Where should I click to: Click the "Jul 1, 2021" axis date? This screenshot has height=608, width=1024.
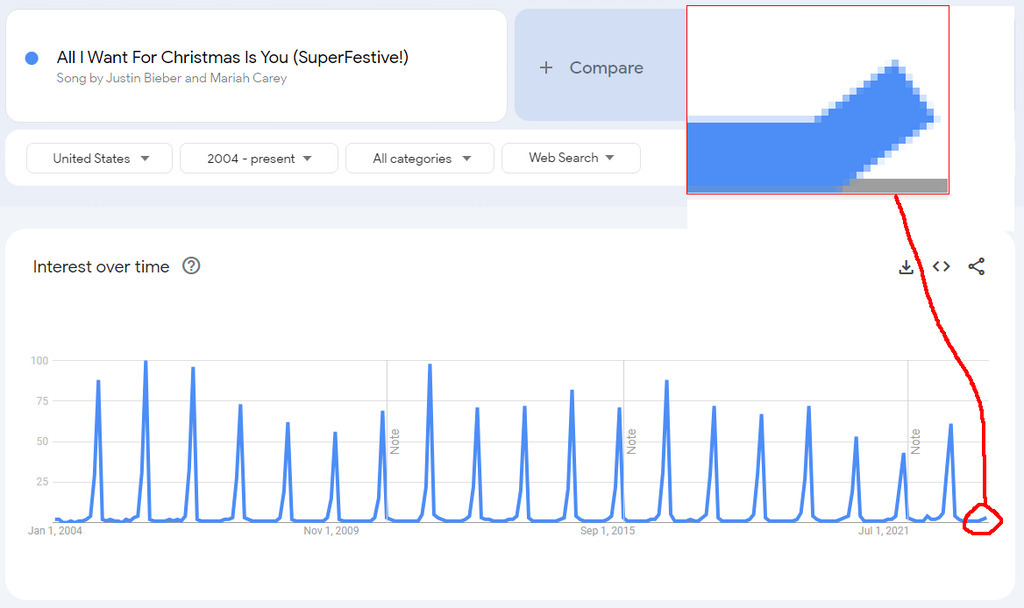click(x=884, y=531)
